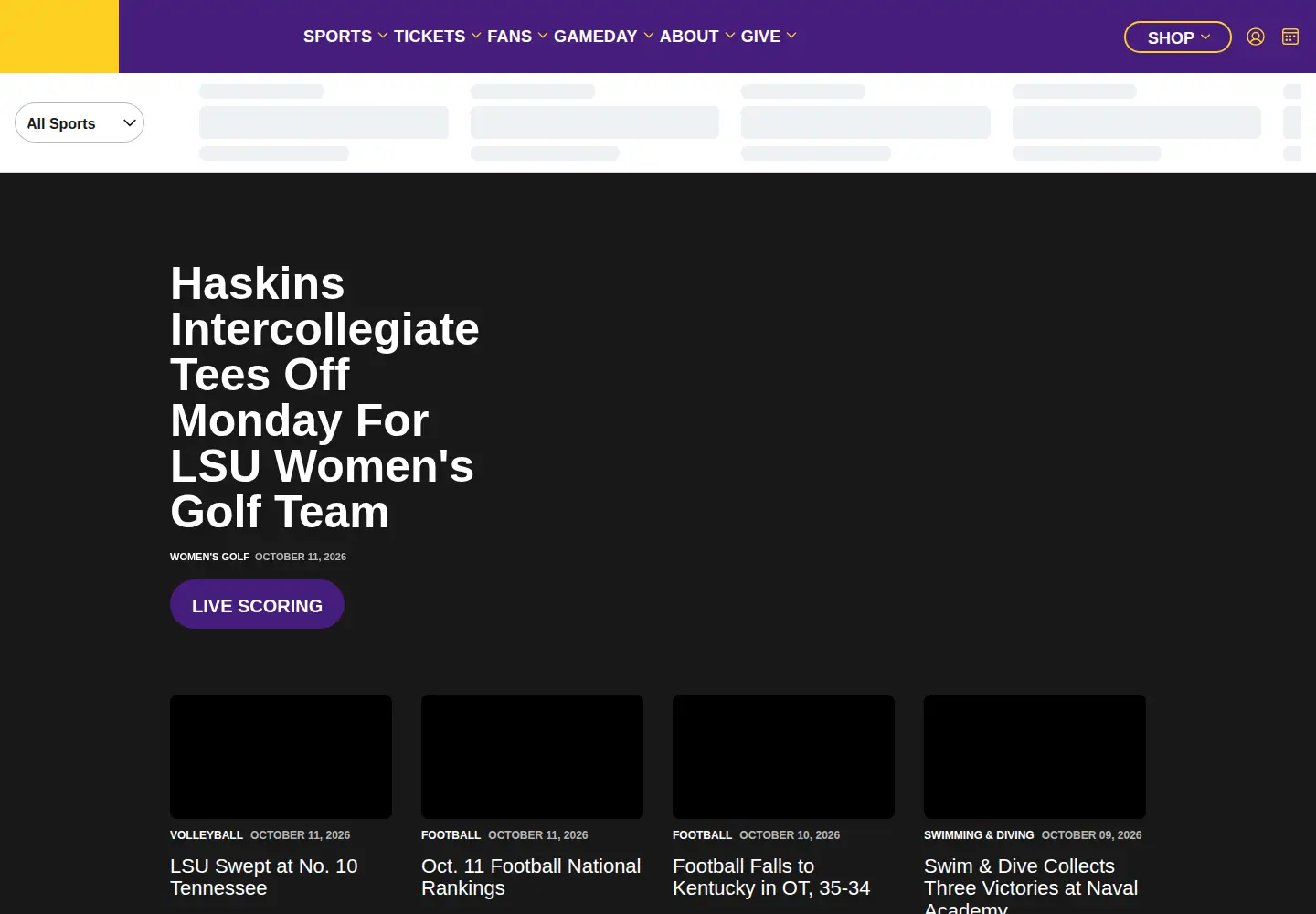Click the SWIMMING & DIVING category label

tap(979, 835)
